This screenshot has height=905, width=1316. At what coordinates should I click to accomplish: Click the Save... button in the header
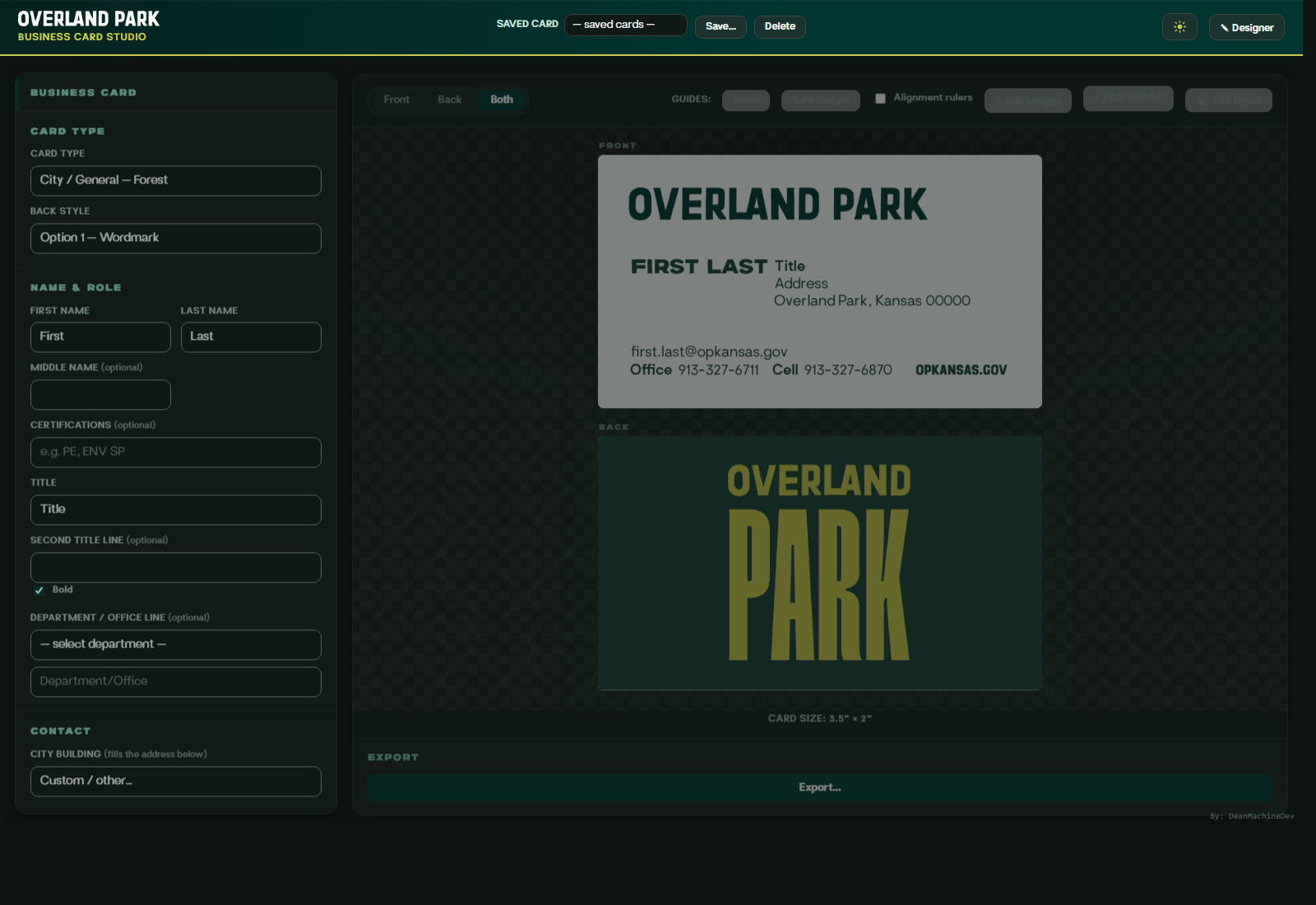[x=721, y=26]
